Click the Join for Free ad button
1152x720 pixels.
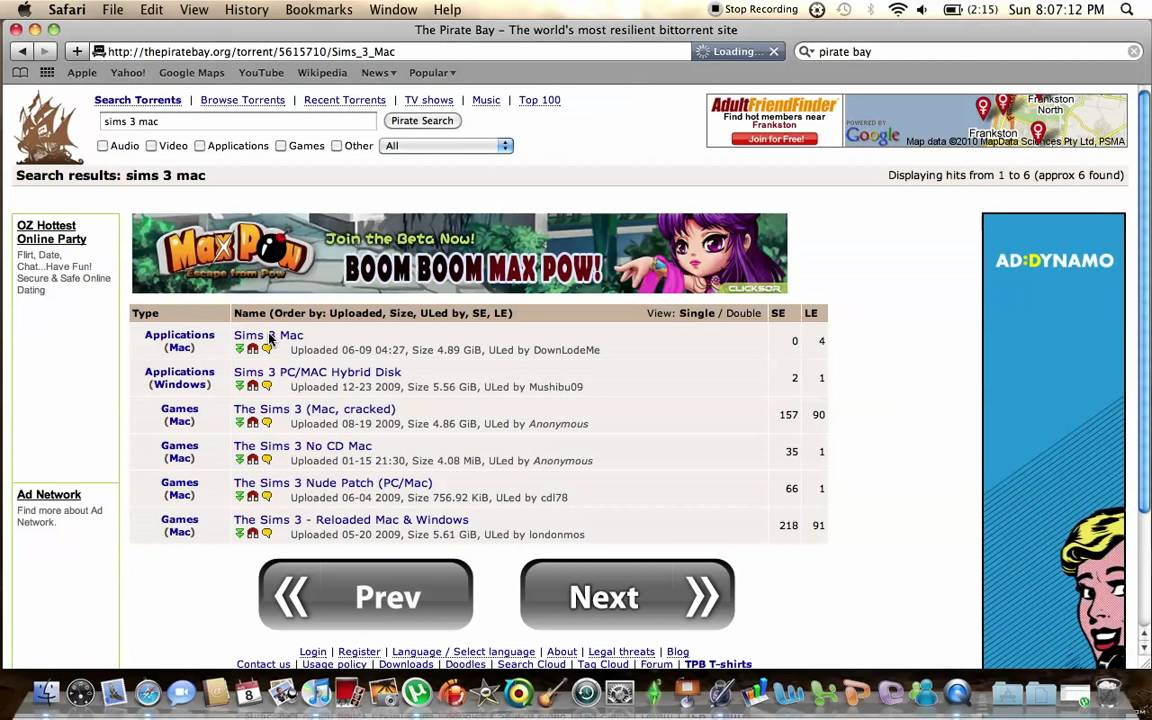774,139
